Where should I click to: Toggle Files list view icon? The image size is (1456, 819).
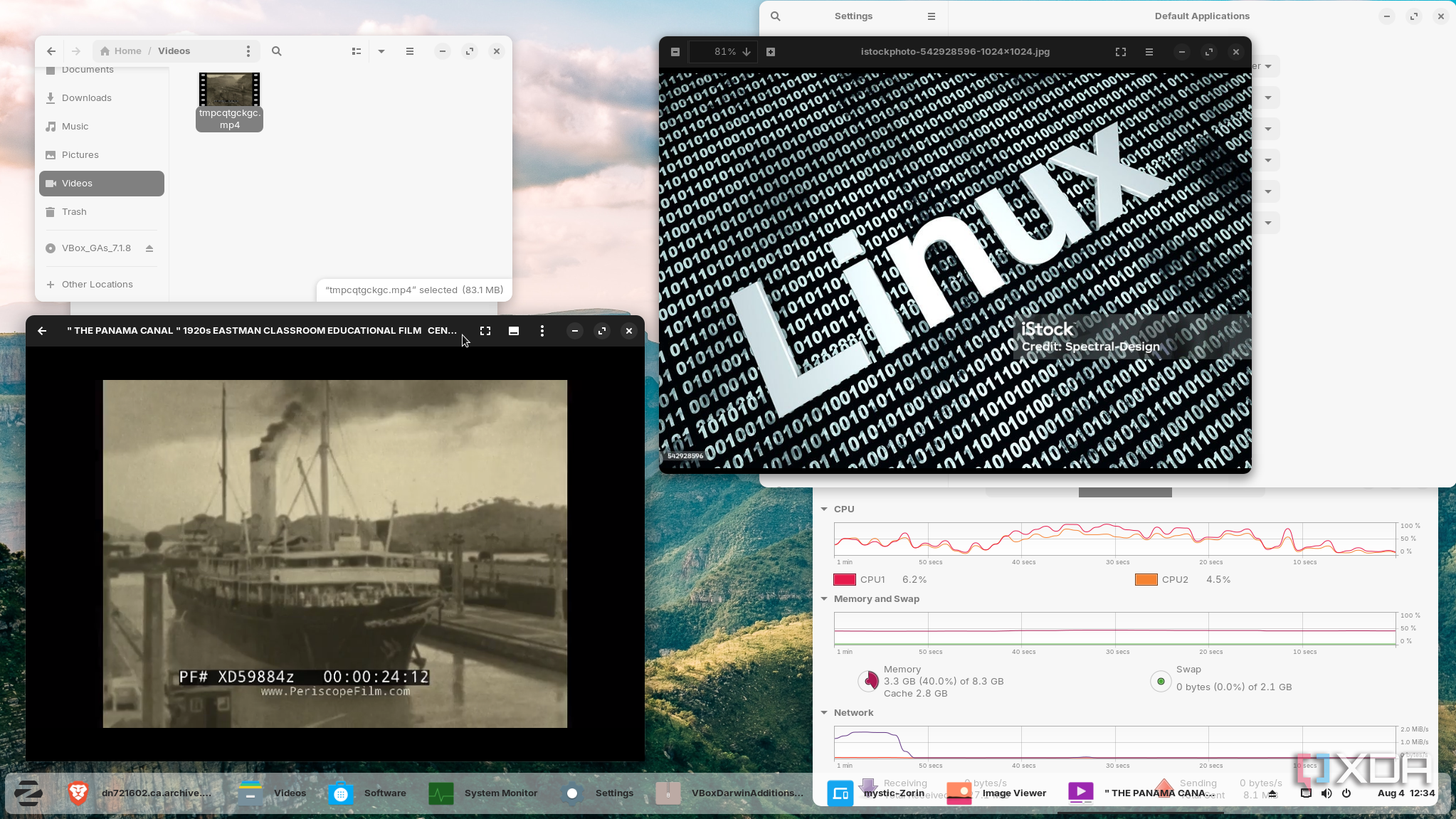357,51
